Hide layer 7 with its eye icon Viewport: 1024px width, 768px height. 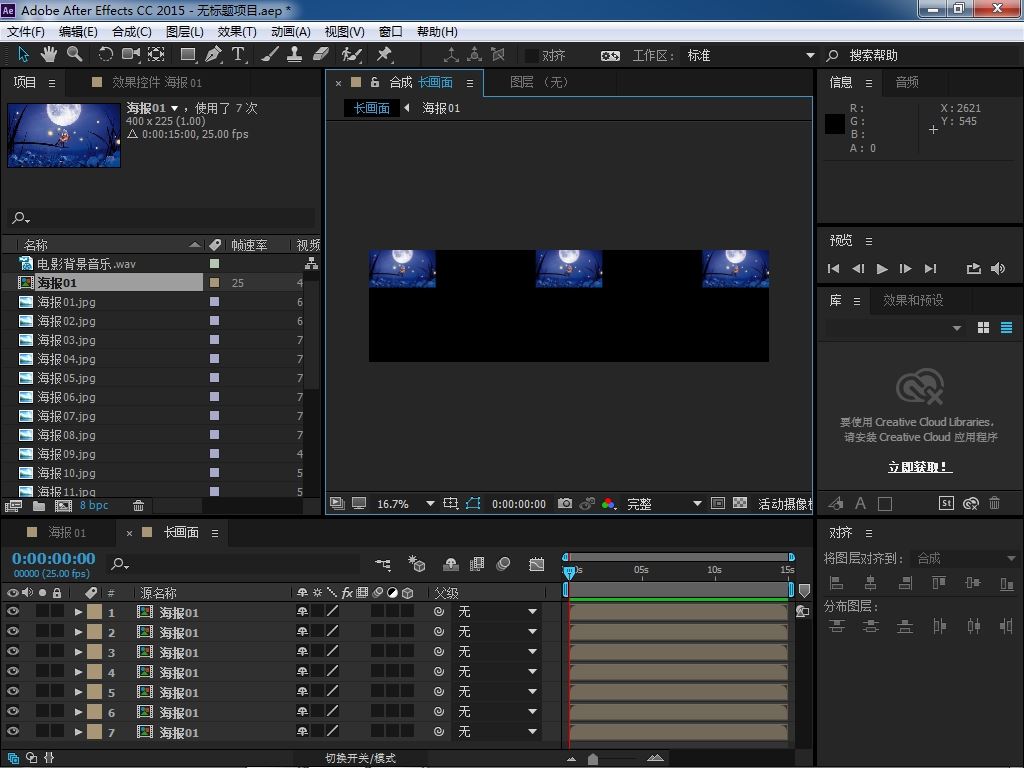(x=12, y=731)
